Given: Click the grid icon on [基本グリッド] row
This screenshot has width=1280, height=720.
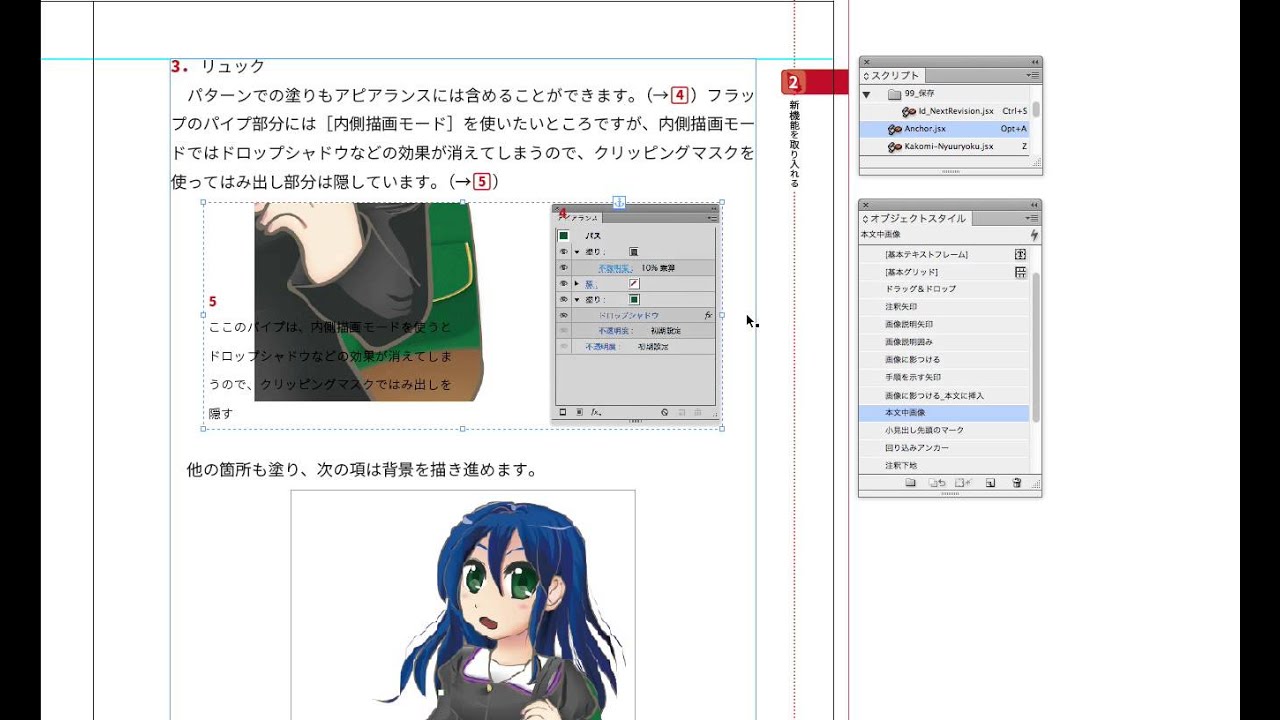Looking at the screenshot, I should pos(1020,272).
